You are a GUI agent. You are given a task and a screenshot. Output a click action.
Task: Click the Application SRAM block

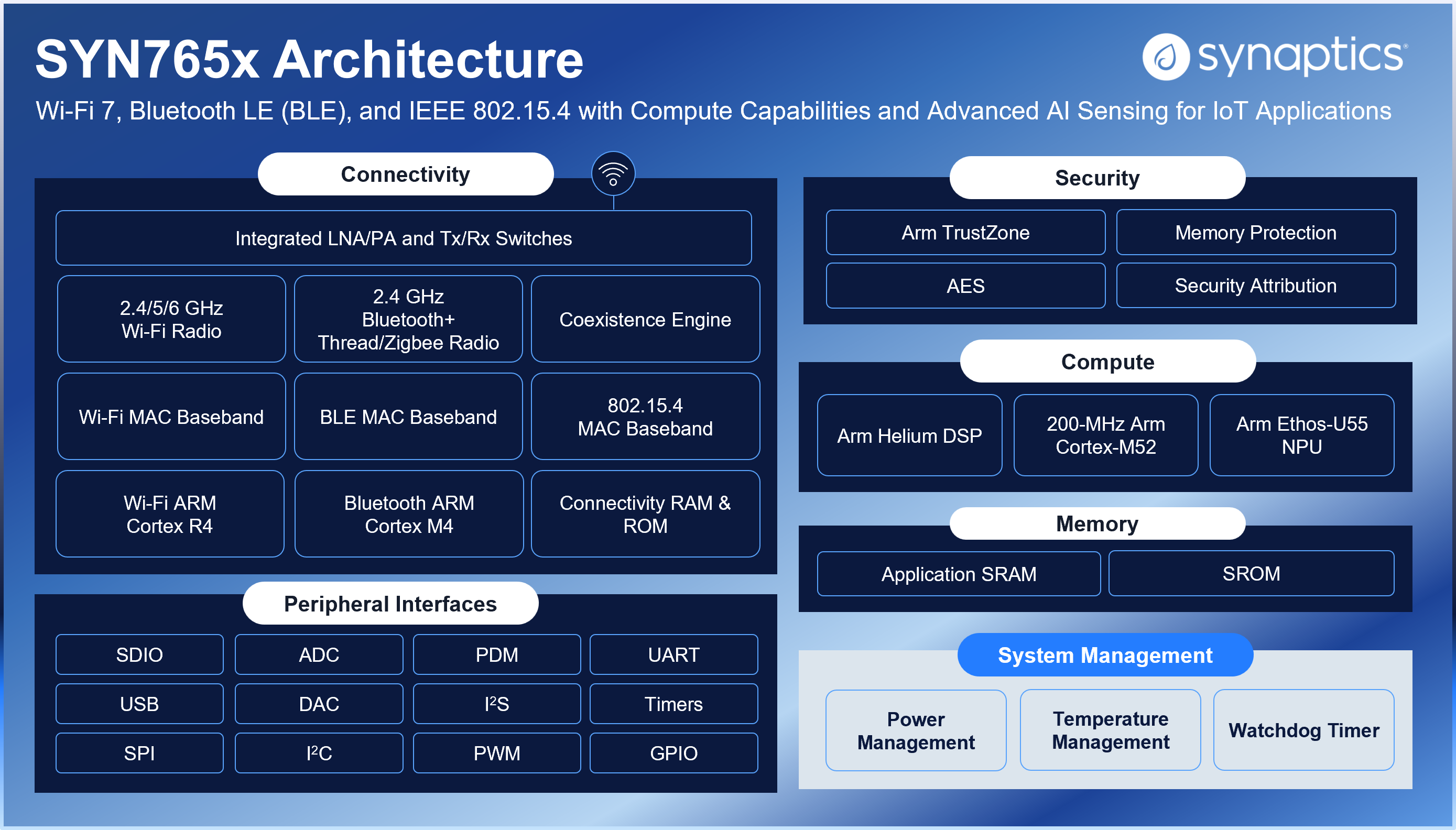[x=958, y=574]
